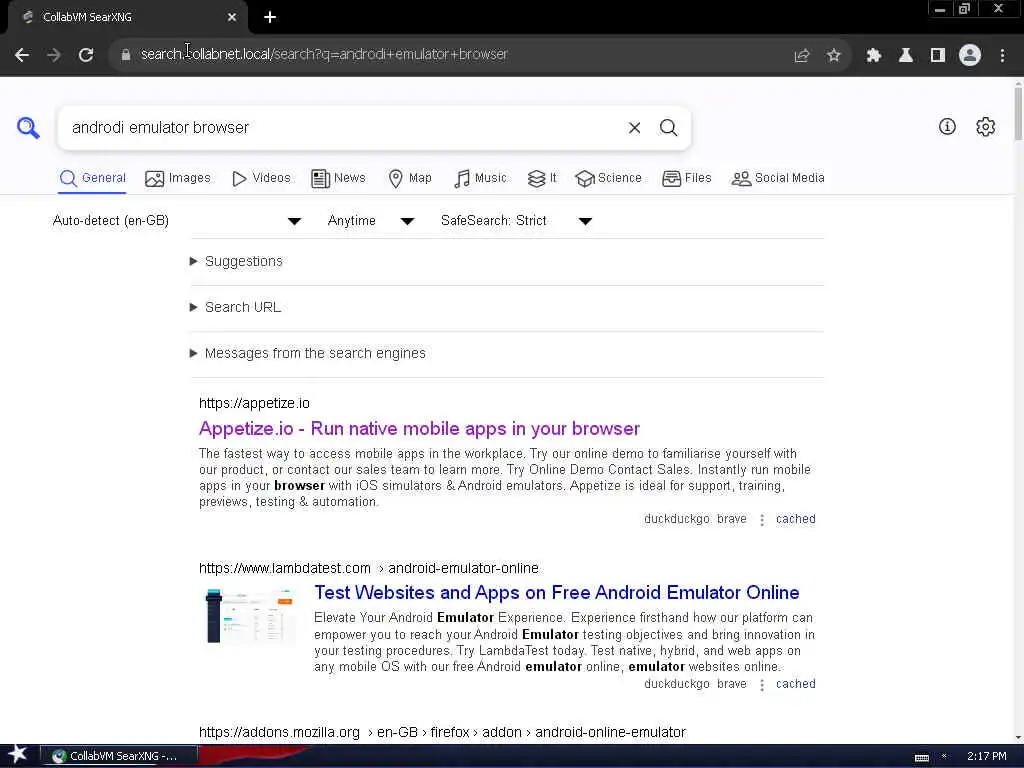Switch to the Social Media category tab
The height and width of the screenshot is (768, 1024).
(x=778, y=178)
